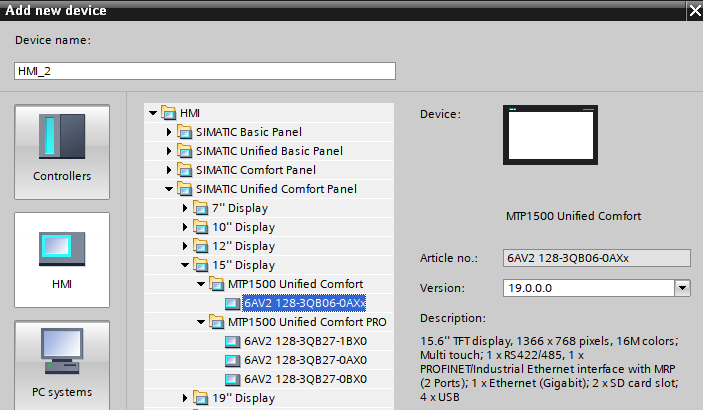Select the 12'' Display tree entry
This screenshot has width=703, height=410.
tap(243, 246)
